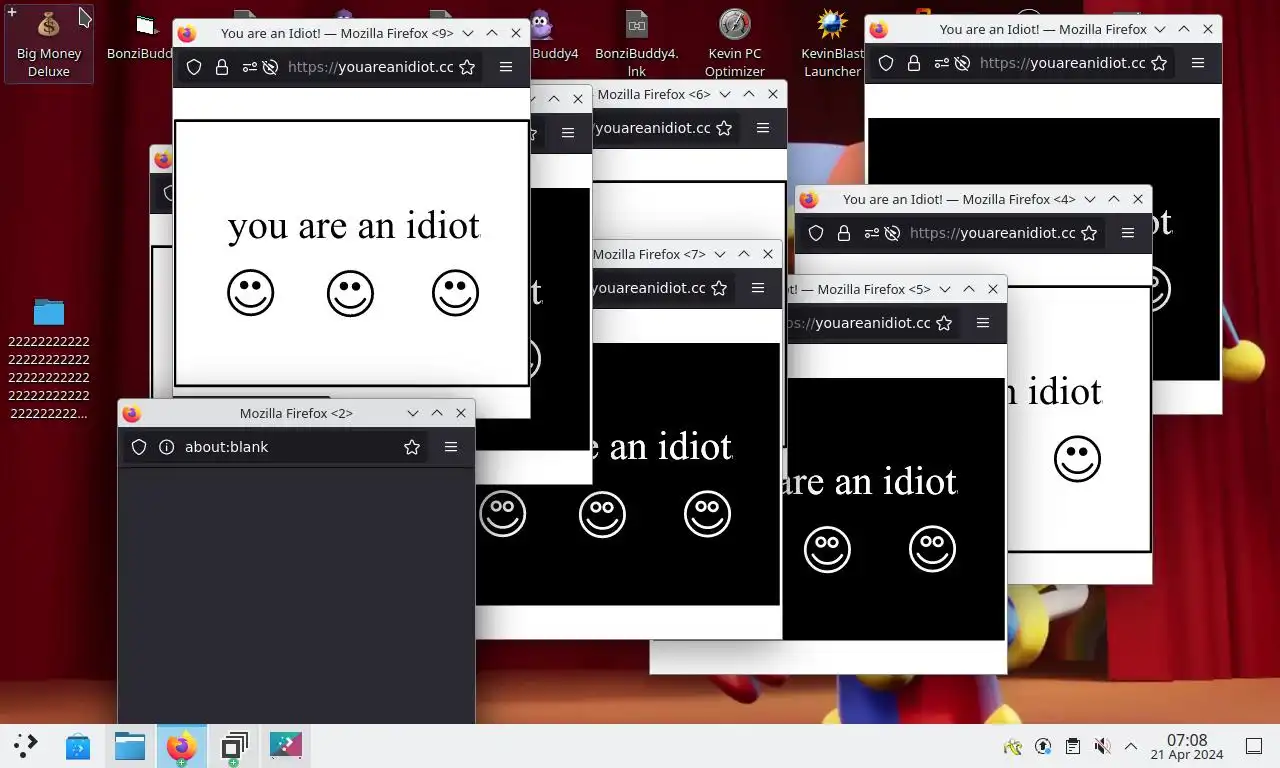Screen dimensions: 1280x768
Task: Click the updates notifier tray icon
Action: [x=1043, y=746]
